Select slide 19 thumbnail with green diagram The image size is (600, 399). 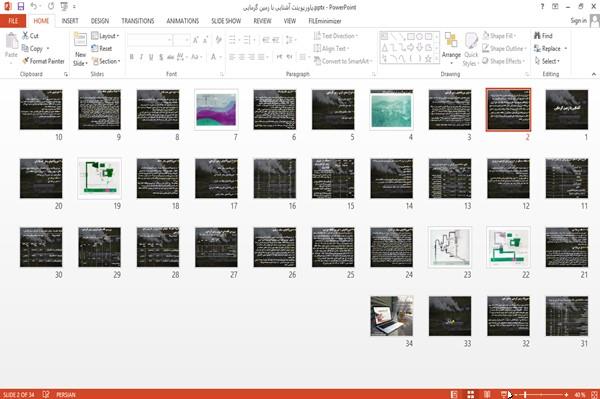99,178
